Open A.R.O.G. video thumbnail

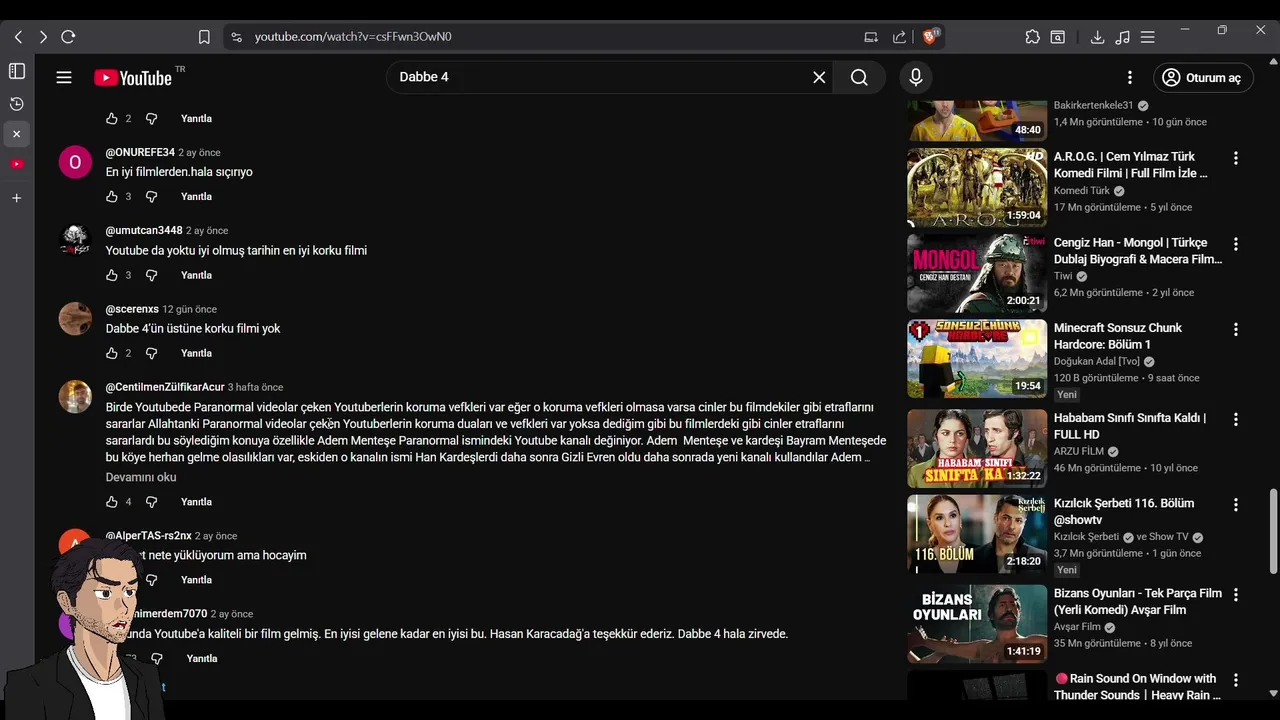[977, 188]
